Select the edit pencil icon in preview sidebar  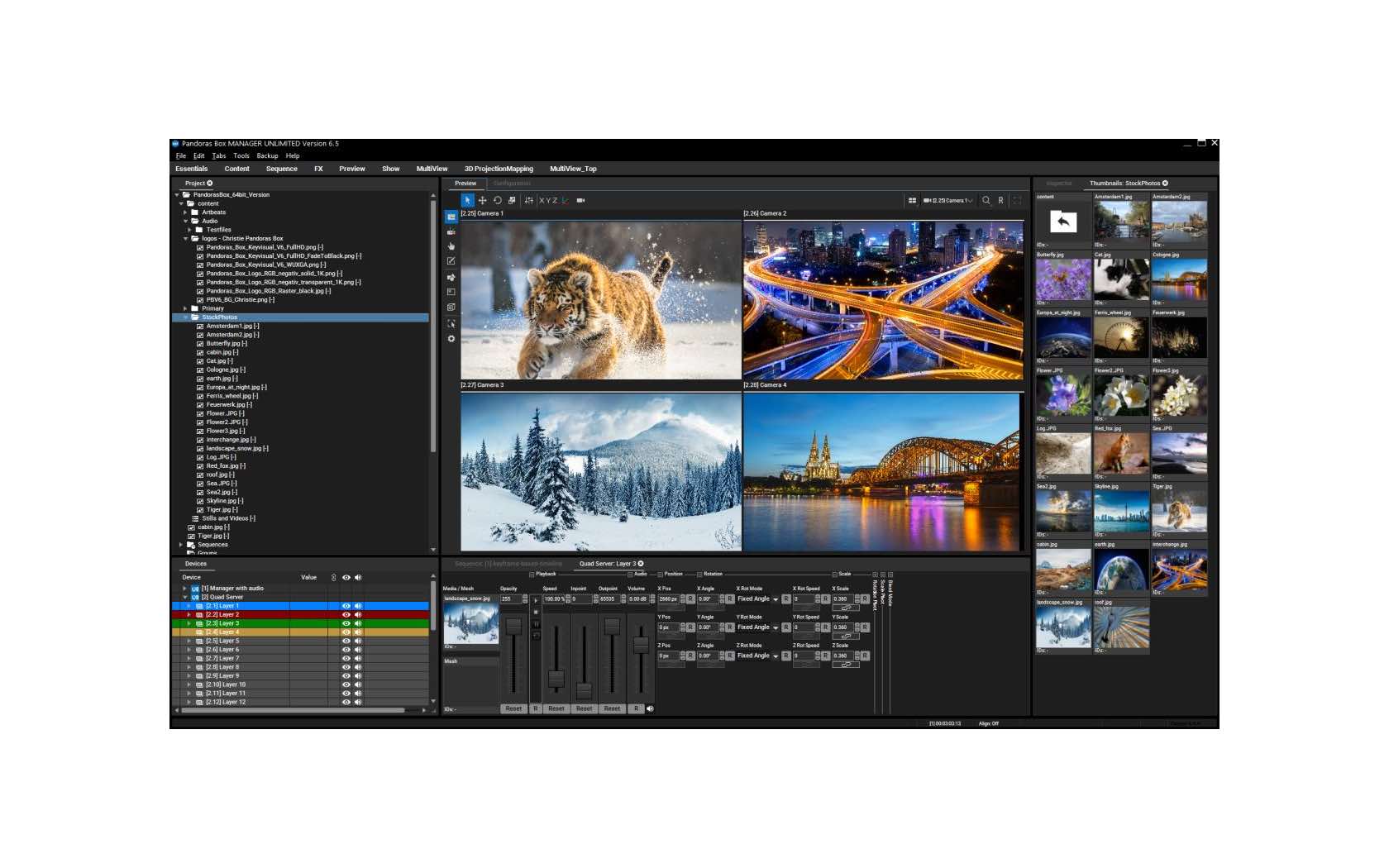[x=451, y=261]
